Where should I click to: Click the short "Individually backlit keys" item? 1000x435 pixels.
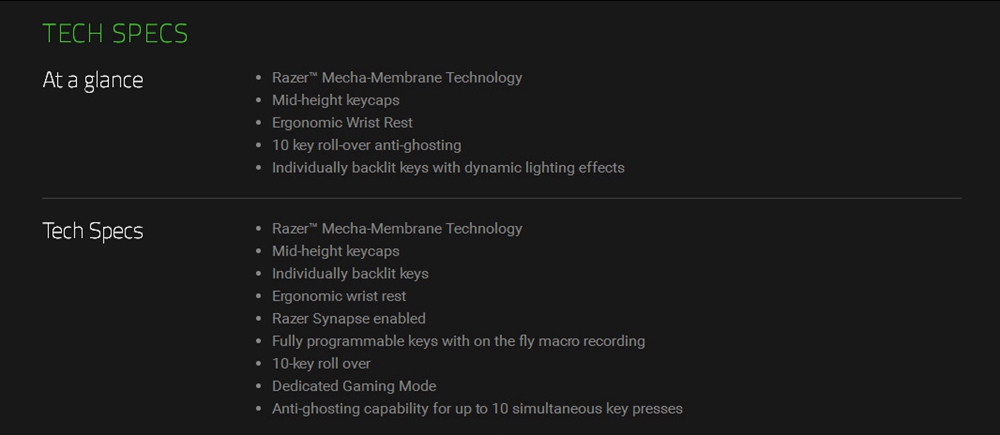click(x=350, y=273)
